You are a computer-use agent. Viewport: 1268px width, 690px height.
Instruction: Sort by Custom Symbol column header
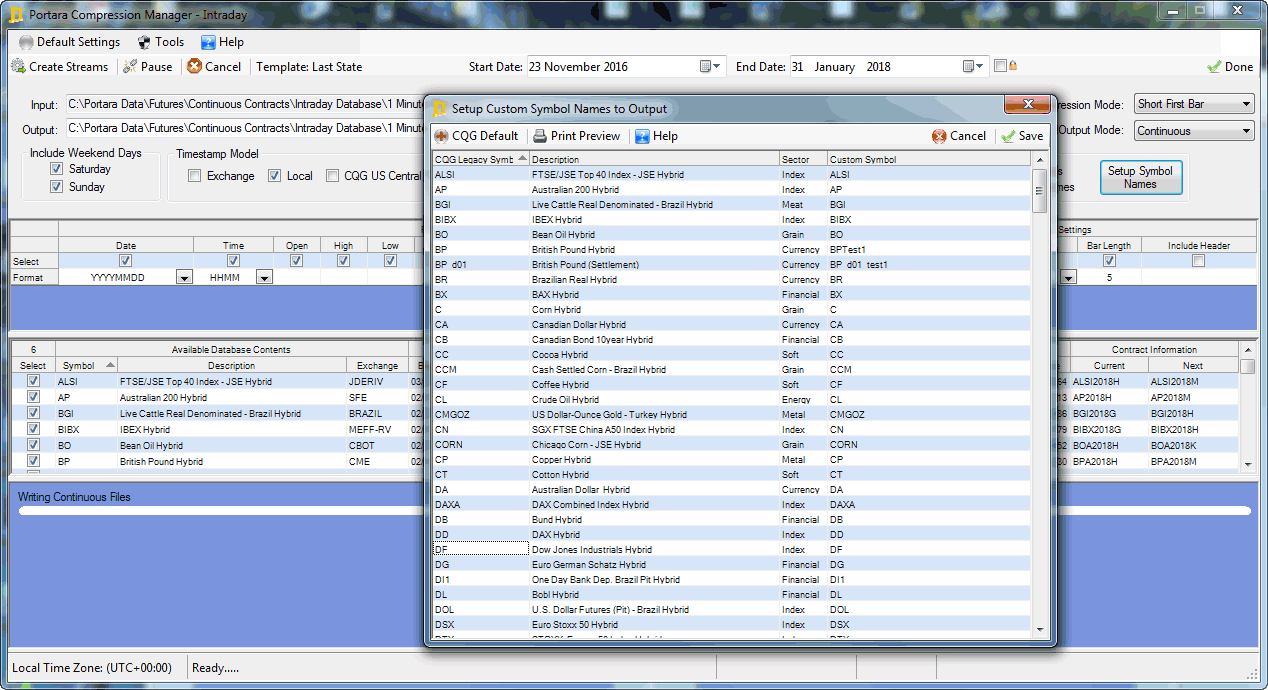tap(929, 159)
